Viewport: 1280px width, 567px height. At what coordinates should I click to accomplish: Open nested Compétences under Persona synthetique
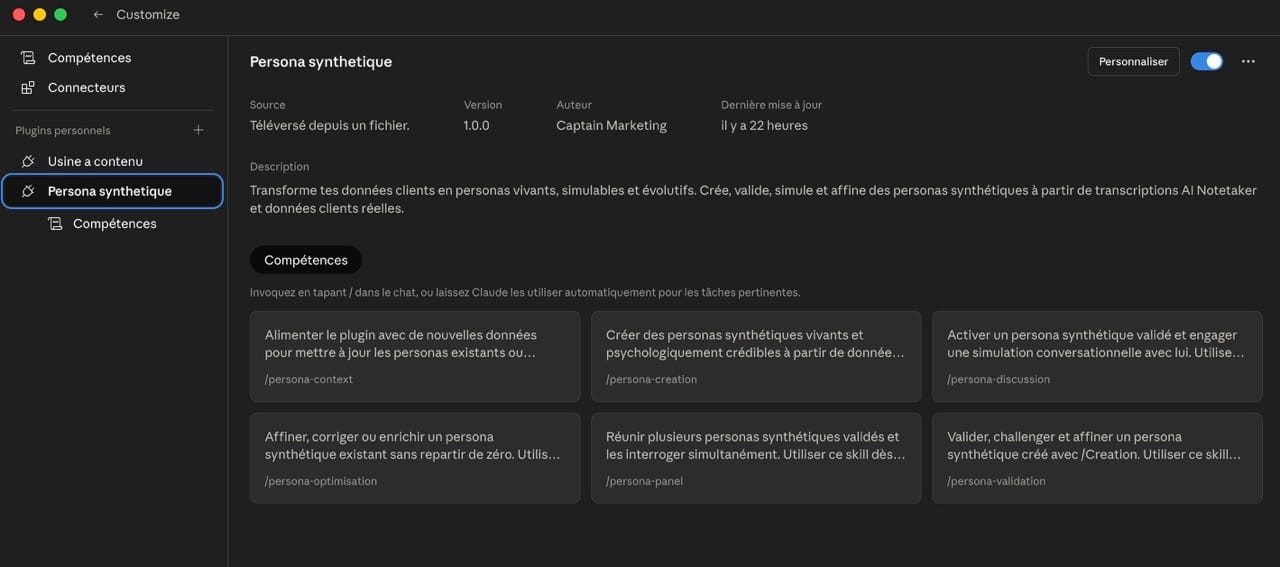115,224
